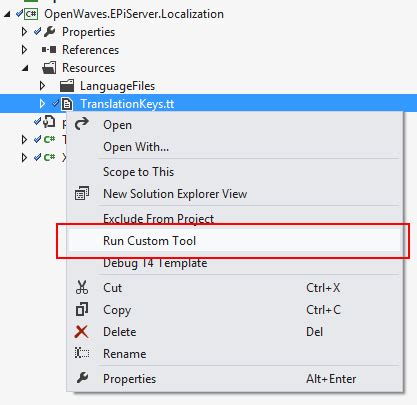Viewport: 417px width, 405px height.
Task: Expand the Properties tree node arrow
Action: (24, 32)
